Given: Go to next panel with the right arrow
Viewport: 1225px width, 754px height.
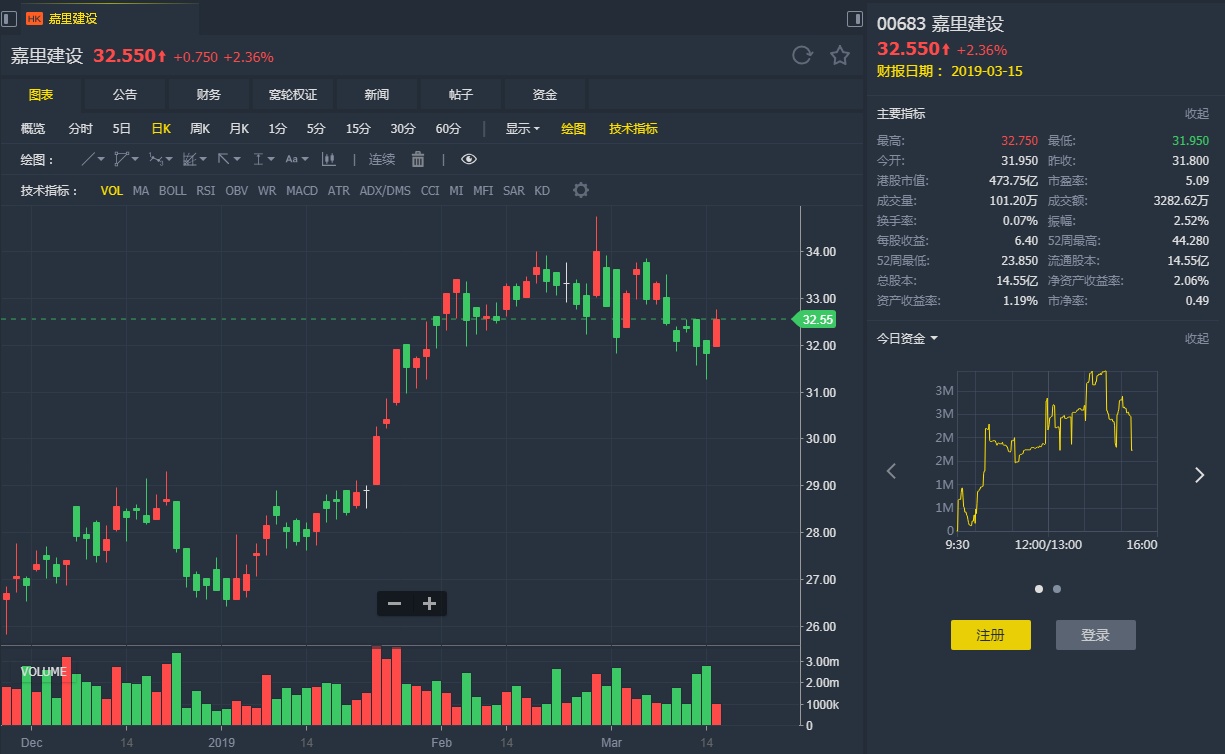Looking at the screenshot, I should (1199, 475).
